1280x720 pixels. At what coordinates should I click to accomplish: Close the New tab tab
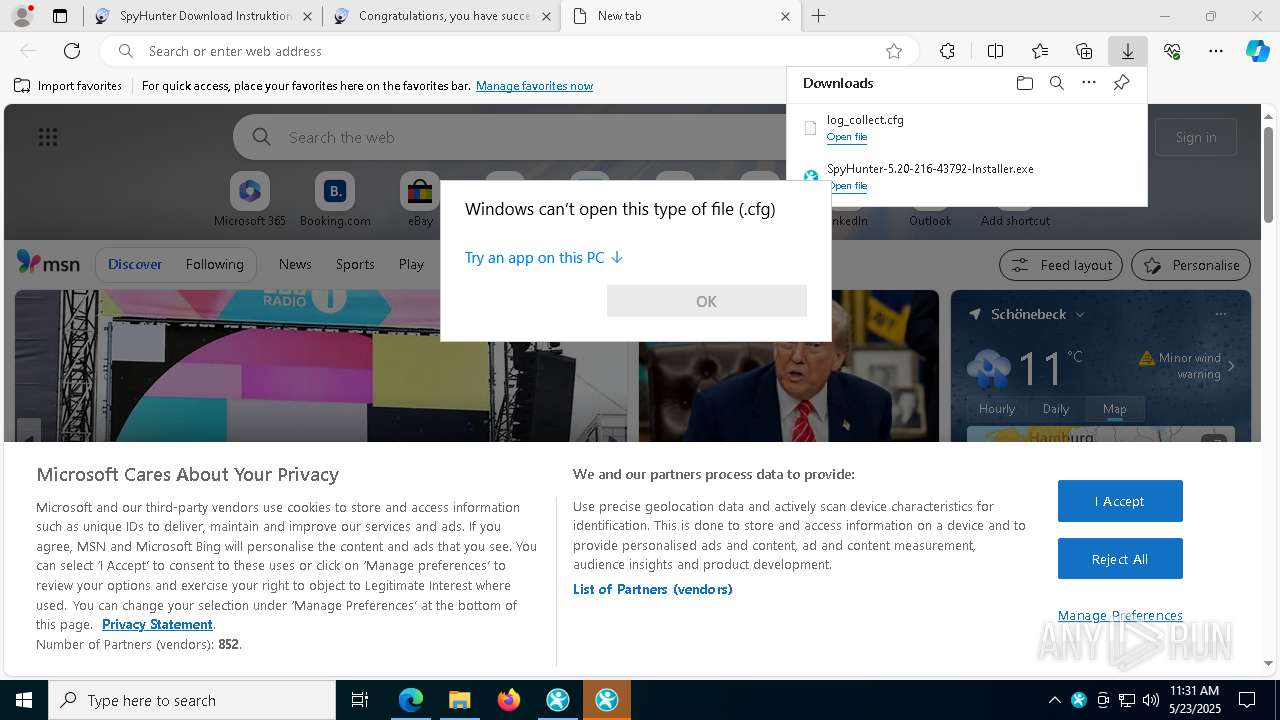point(785,16)
